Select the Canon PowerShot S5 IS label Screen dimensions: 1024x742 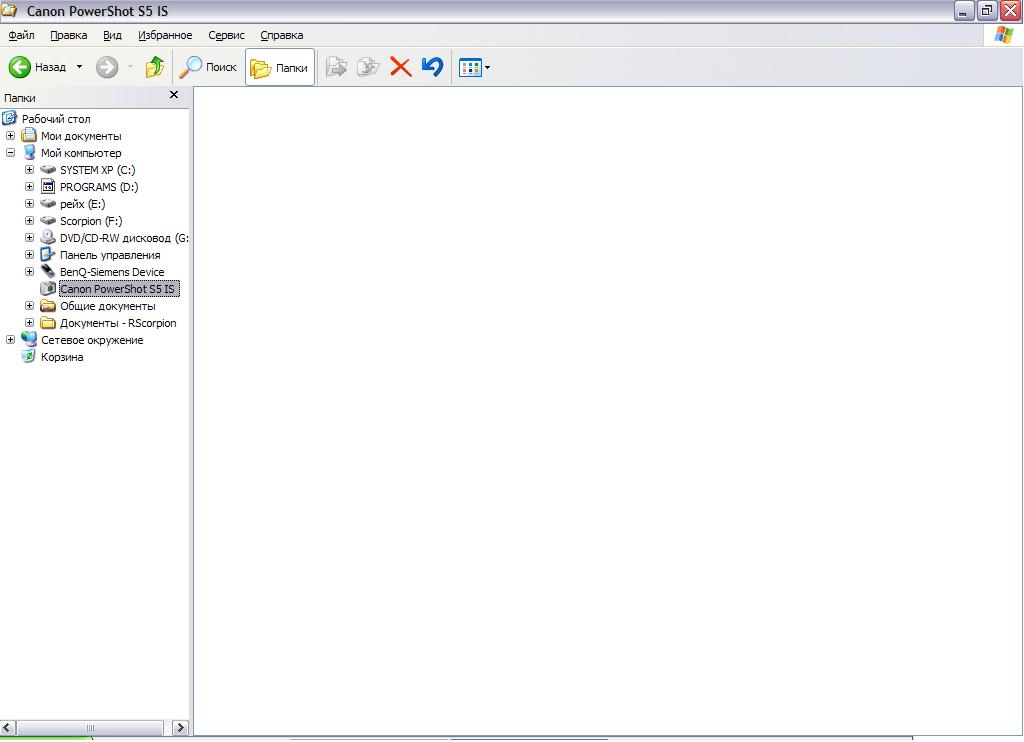tap(119, 289)
